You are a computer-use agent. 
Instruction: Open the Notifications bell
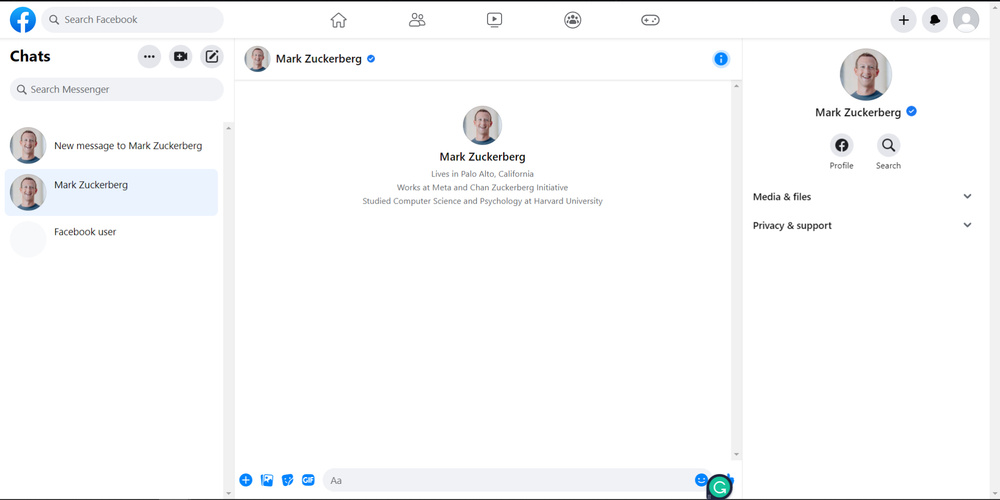[935, 20]
